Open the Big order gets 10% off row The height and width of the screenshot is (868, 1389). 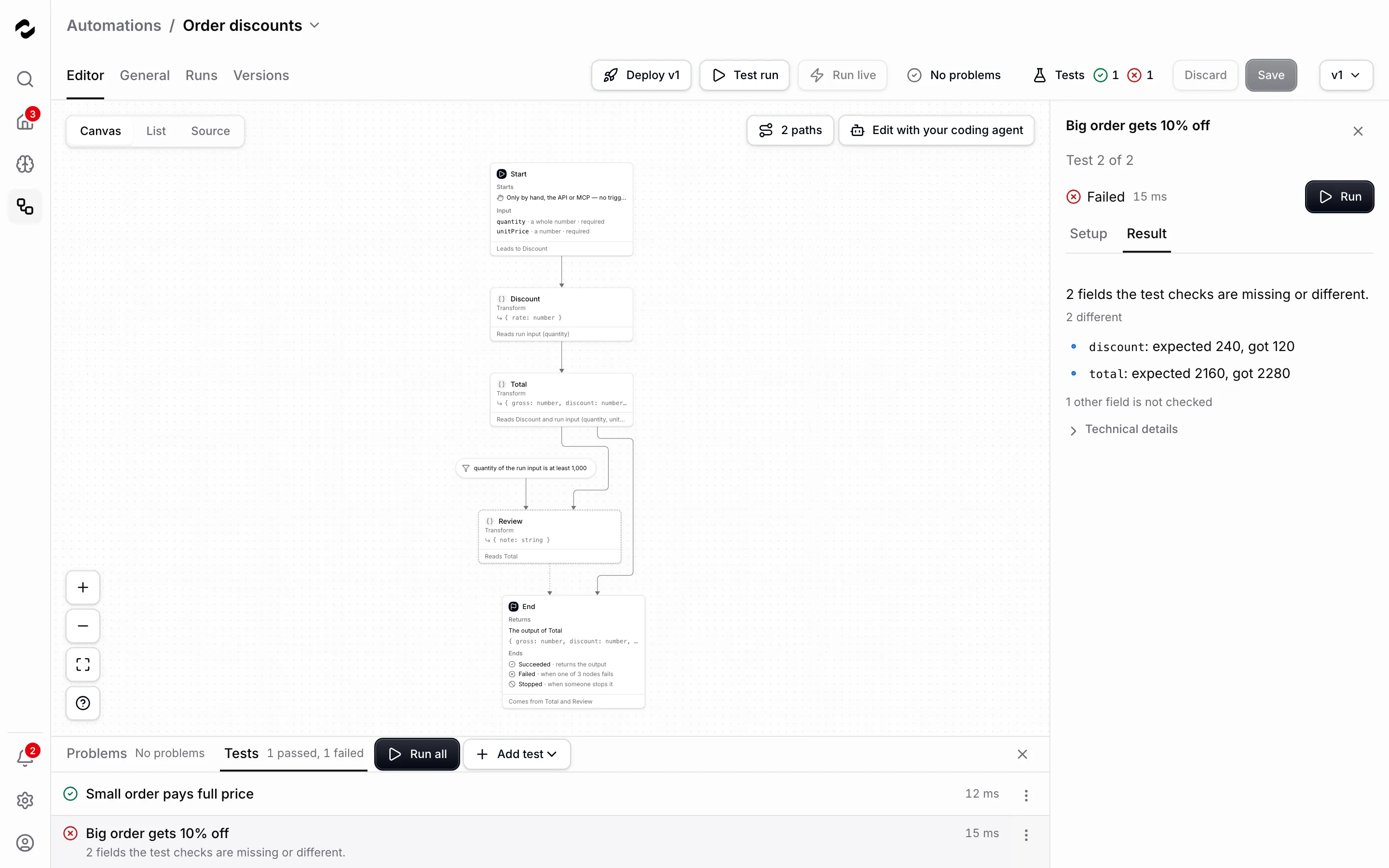[x=550, y=842]
